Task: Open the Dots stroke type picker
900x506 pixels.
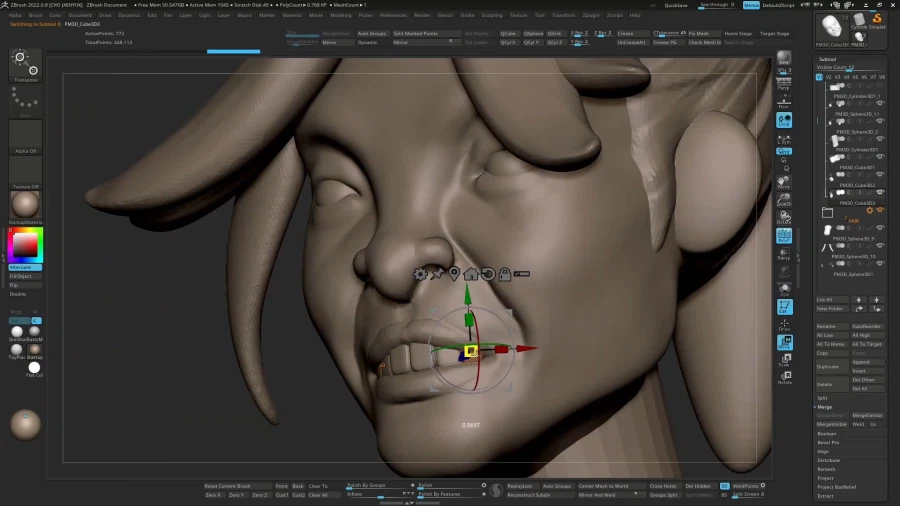Action: coord(25,100)
